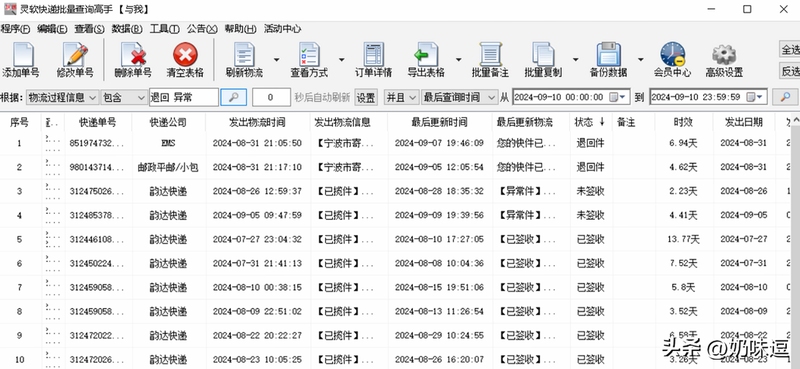Open 订单详情 toolbar icon

[x=373, y=55]
